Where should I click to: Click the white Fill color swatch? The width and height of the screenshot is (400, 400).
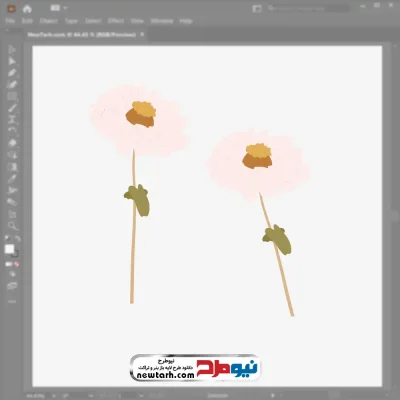pos(9,249)
